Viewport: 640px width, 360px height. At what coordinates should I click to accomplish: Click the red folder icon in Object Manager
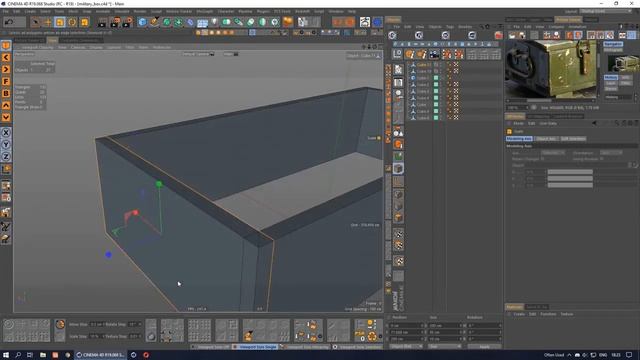[x=498, y=36]
